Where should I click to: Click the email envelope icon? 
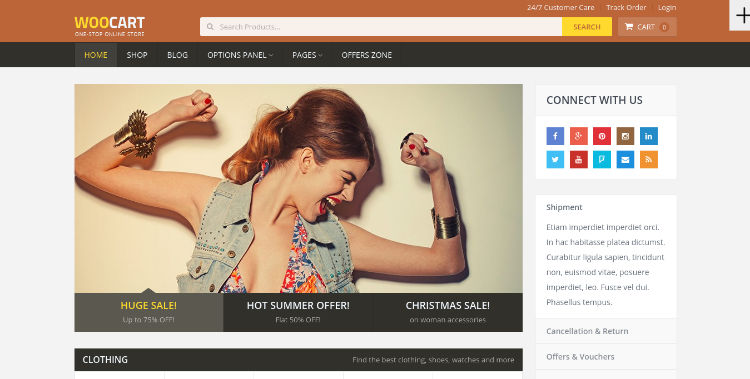(x=625, y=159)
